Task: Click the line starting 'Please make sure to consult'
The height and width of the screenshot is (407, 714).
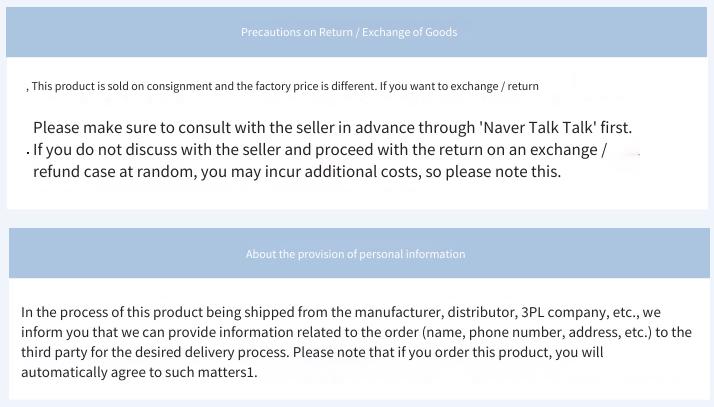Action: tap(332, 128)
